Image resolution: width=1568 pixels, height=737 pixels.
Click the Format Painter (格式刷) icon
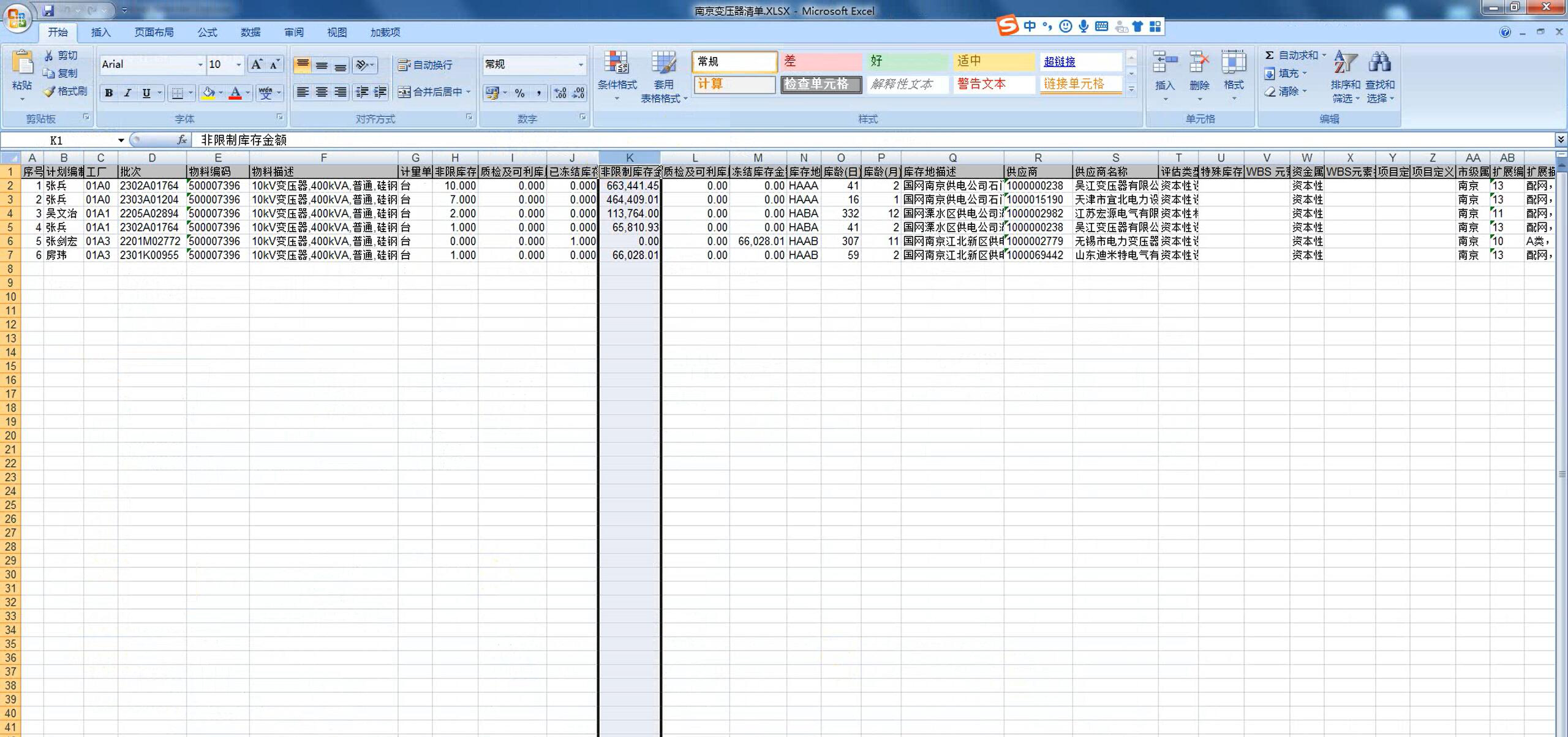coord(50,91)
